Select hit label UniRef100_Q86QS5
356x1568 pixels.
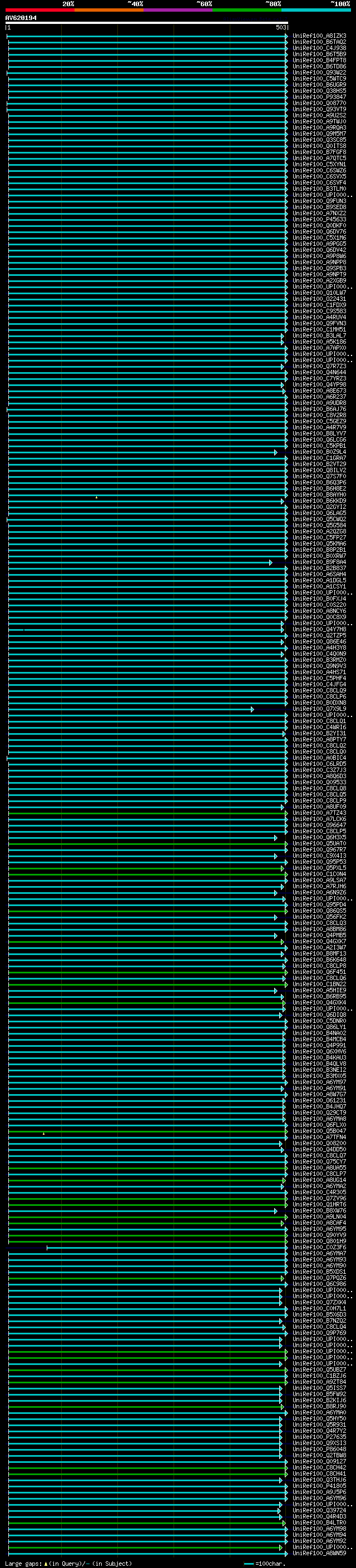pos(319,911)
